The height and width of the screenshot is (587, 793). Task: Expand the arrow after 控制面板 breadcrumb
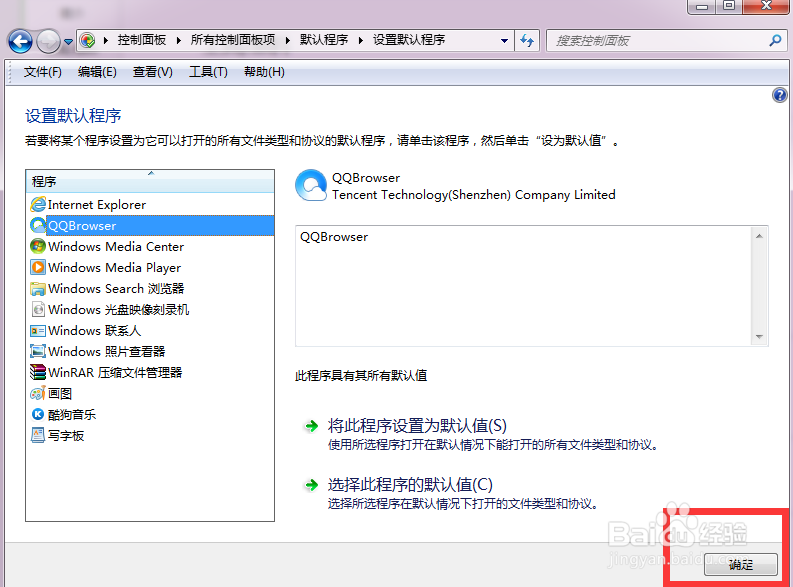tap(179, 40)
